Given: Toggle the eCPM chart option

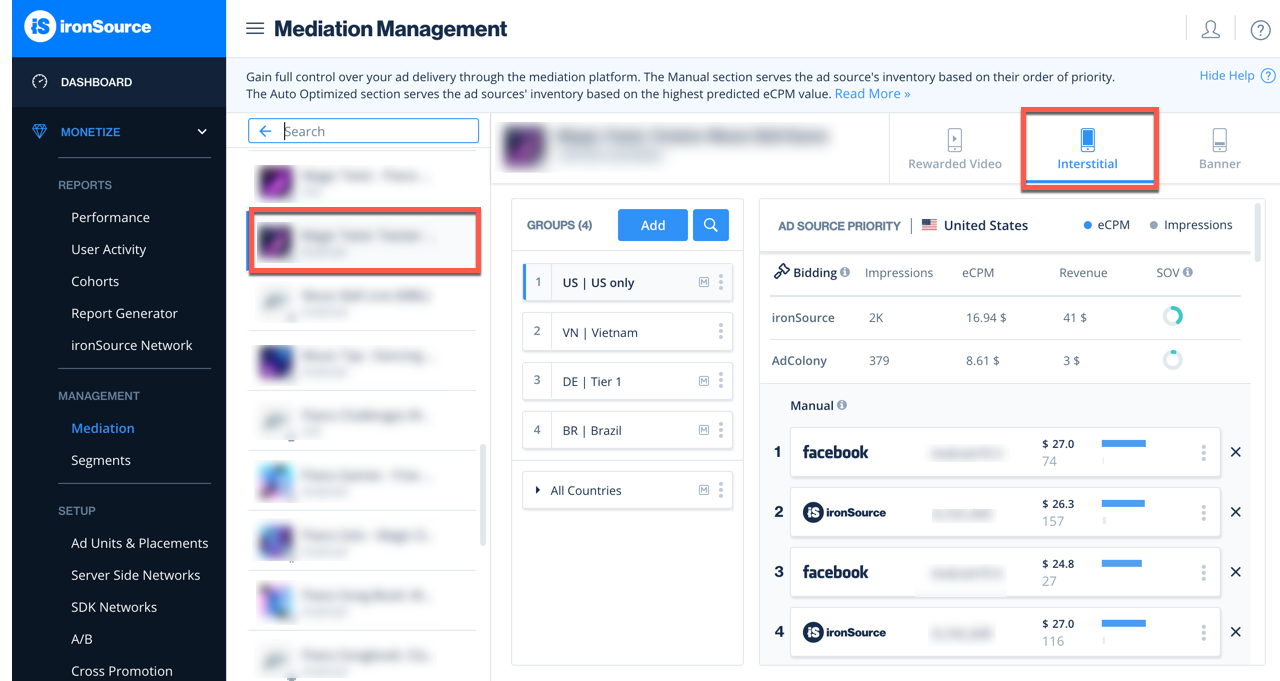Looking at the screenshot, I should click(x=1106, y=225).
